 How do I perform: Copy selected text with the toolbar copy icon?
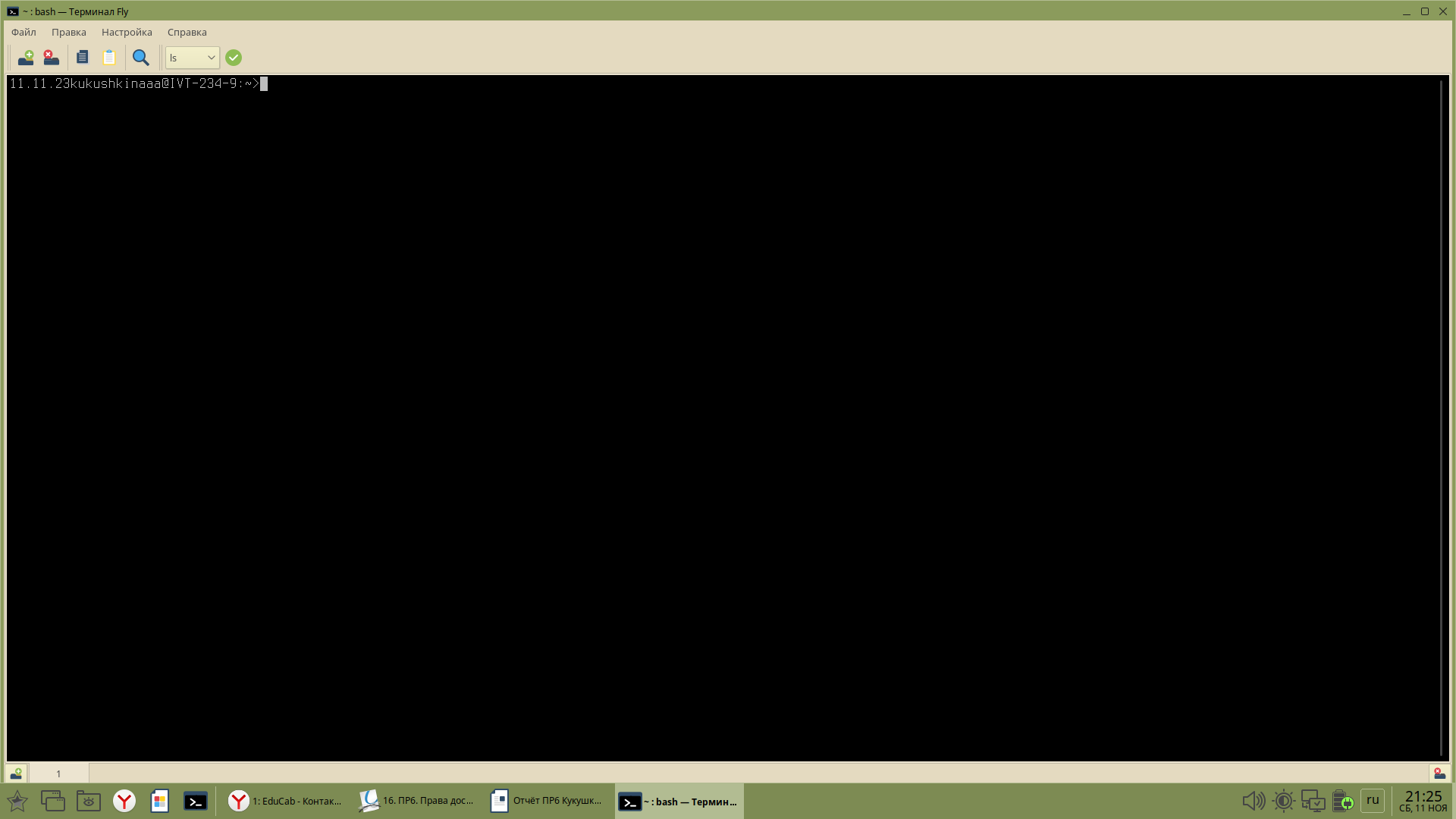pos(83,58)
